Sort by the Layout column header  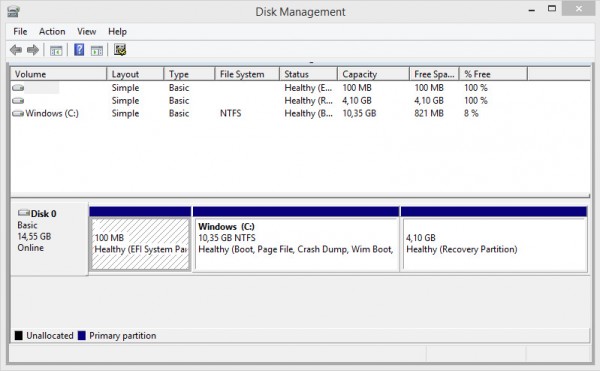[135, 74]
